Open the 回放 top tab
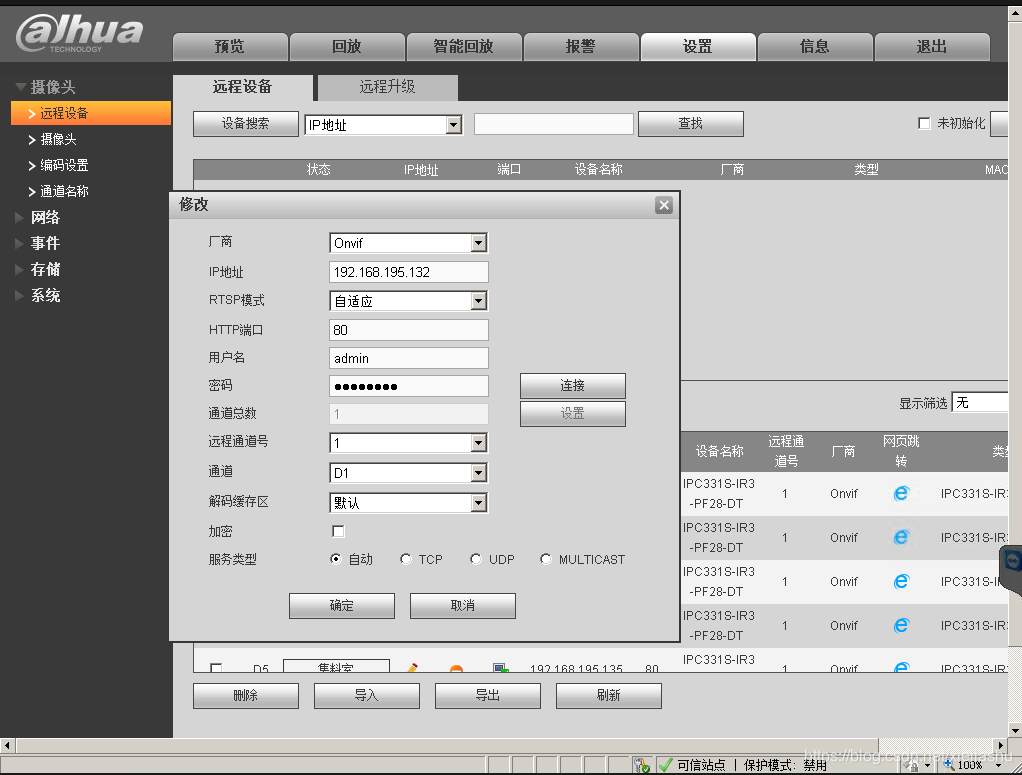The height and width of the screenshot is (775, 1022). [347, 47]
